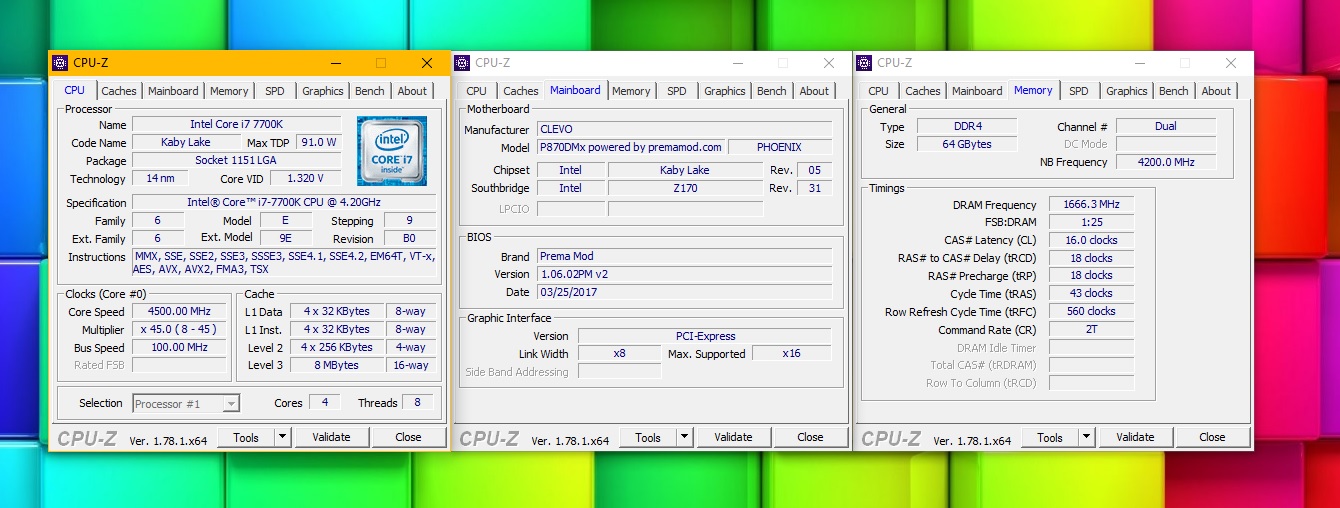
Task: Click the title bar icon of the Mainboard window
Action: point(462,63)
